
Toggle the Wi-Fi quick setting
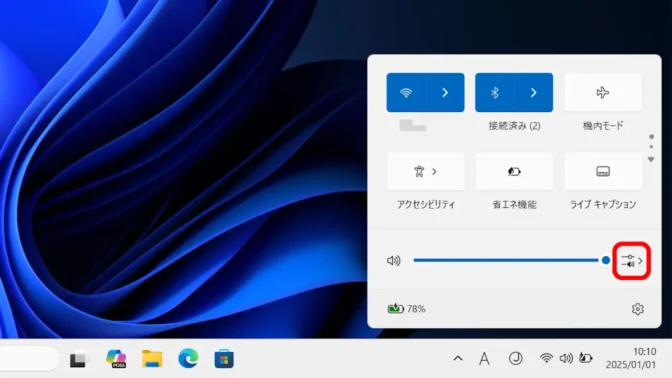pyautogui.click(x=406, y=93)
